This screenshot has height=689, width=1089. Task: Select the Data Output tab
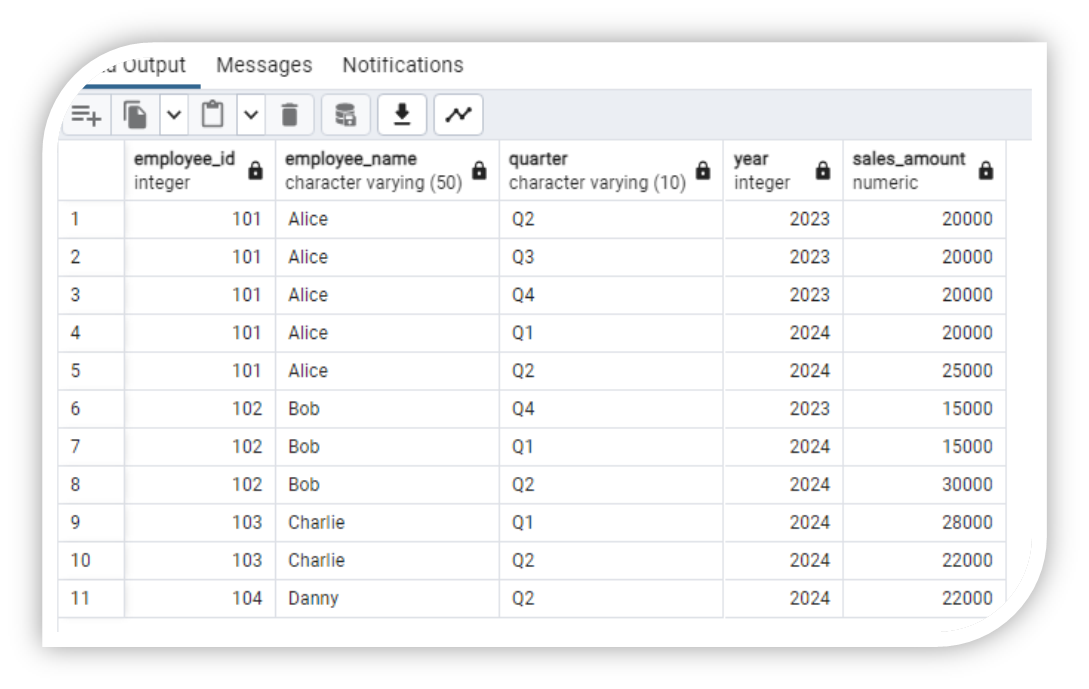140,65
